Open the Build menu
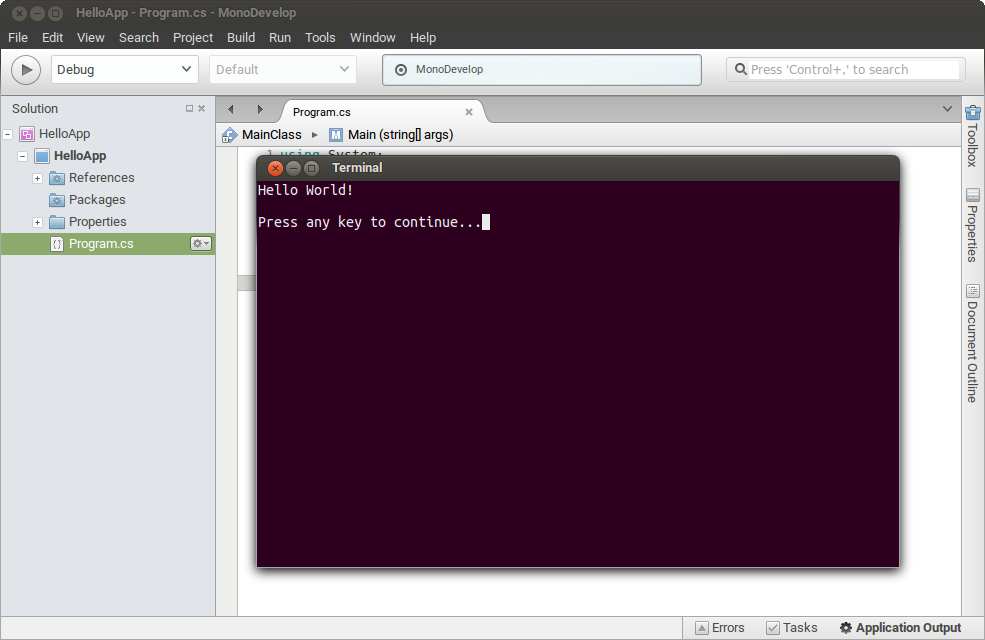The width and height of the screenshot is (985, 640). coord(240,37)
